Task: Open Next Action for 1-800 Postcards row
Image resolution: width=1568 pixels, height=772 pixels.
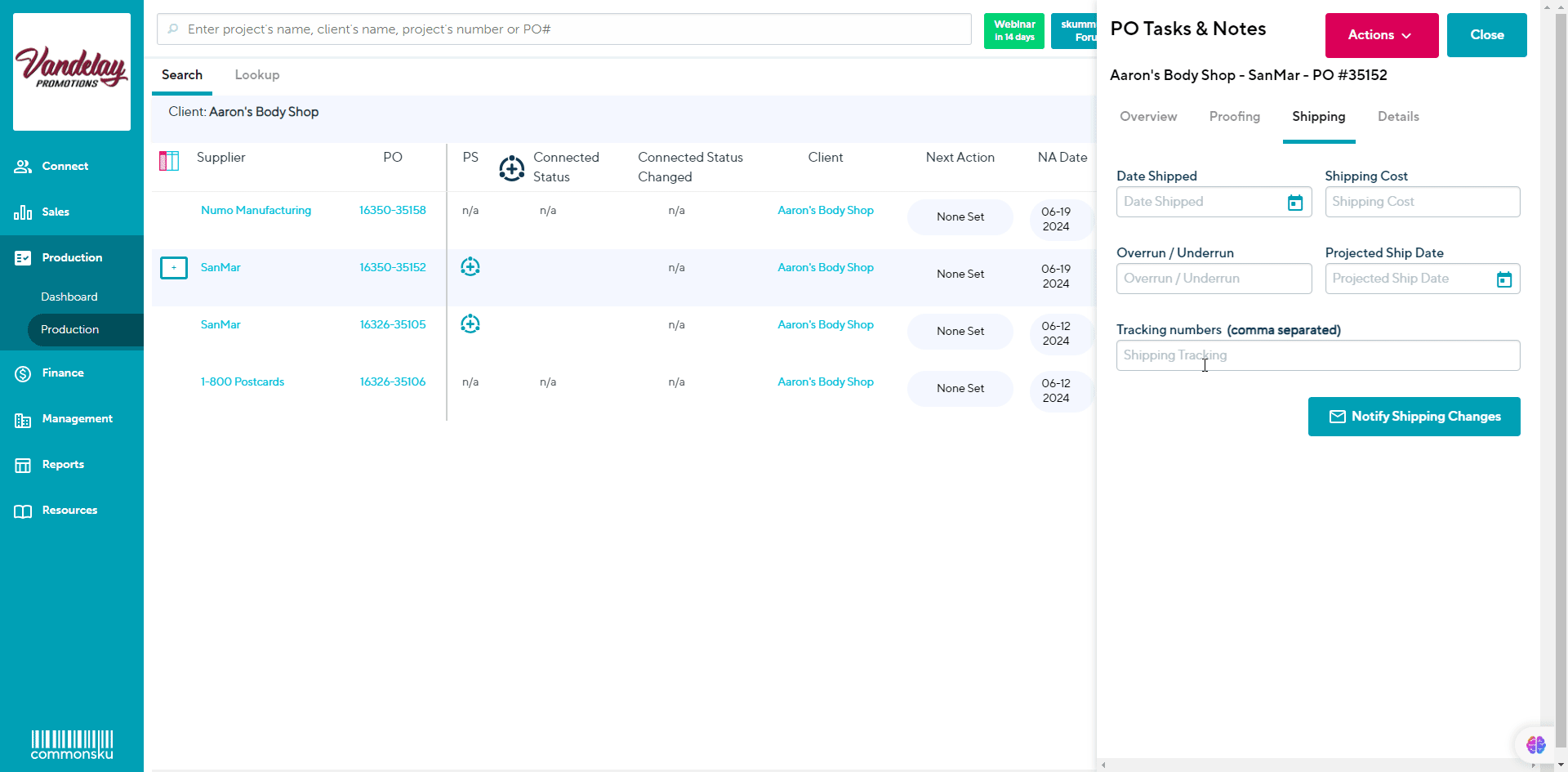Action: tap(960, 389)
